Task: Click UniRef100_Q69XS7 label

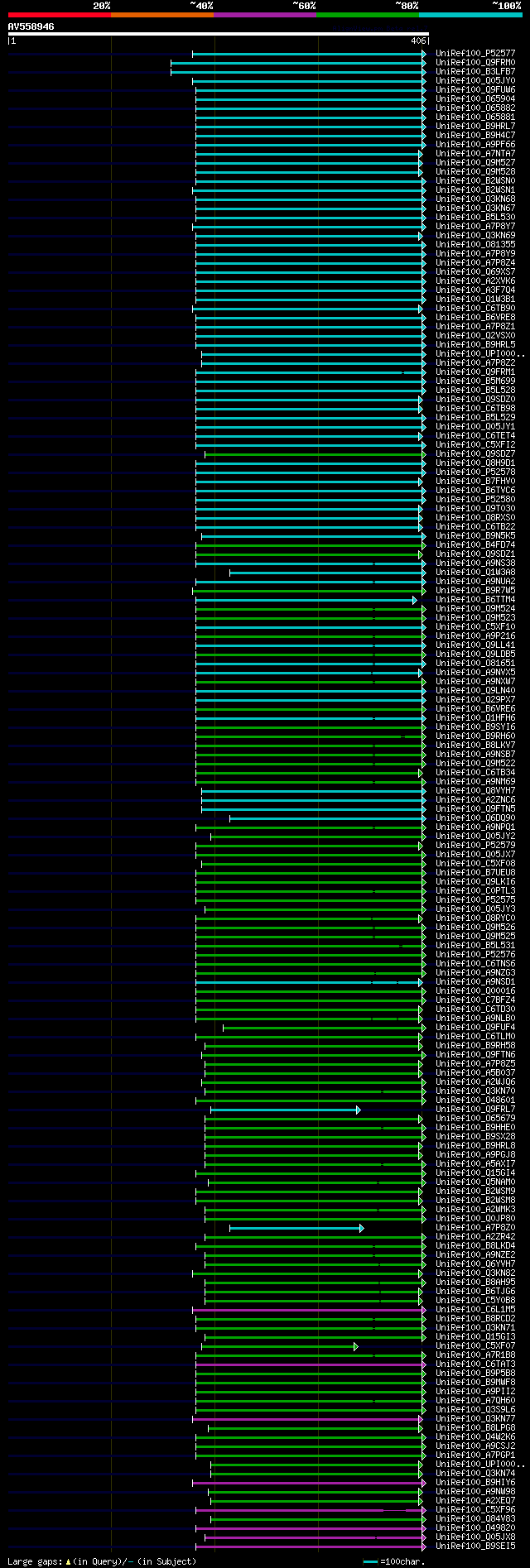Action: 475,272
